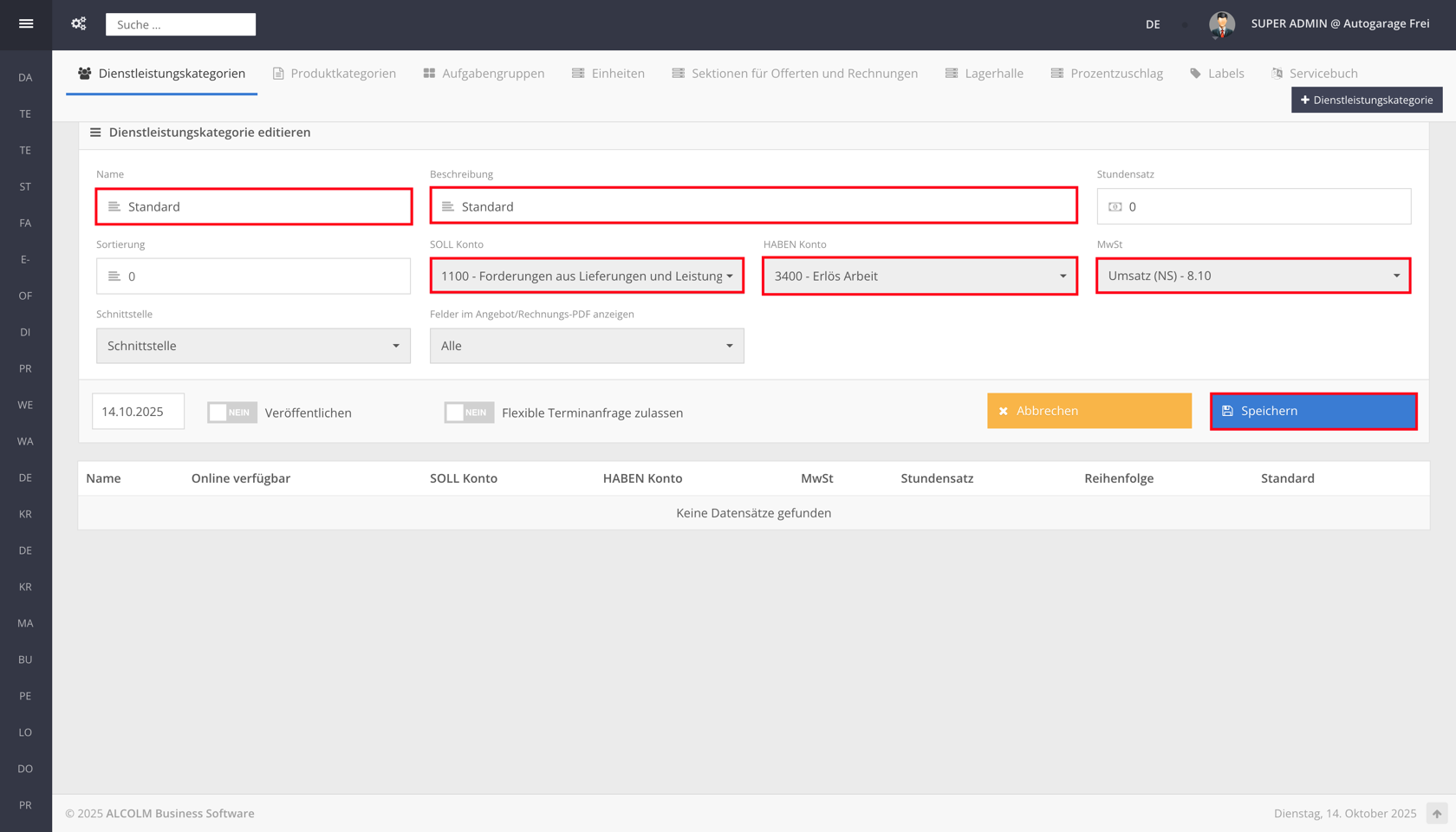Click the list icon beside Dienstleistungskategorie editieren

tap(95, 133)
